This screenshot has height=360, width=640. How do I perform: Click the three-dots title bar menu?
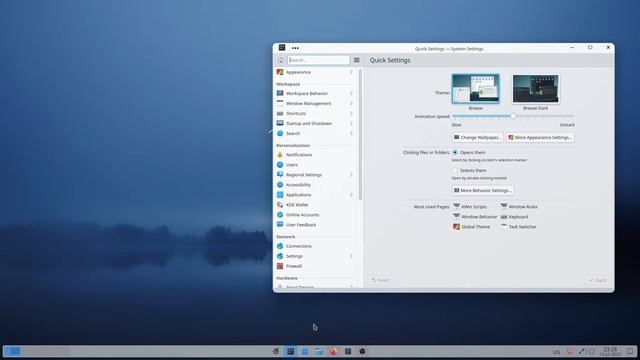coord(295,48)
